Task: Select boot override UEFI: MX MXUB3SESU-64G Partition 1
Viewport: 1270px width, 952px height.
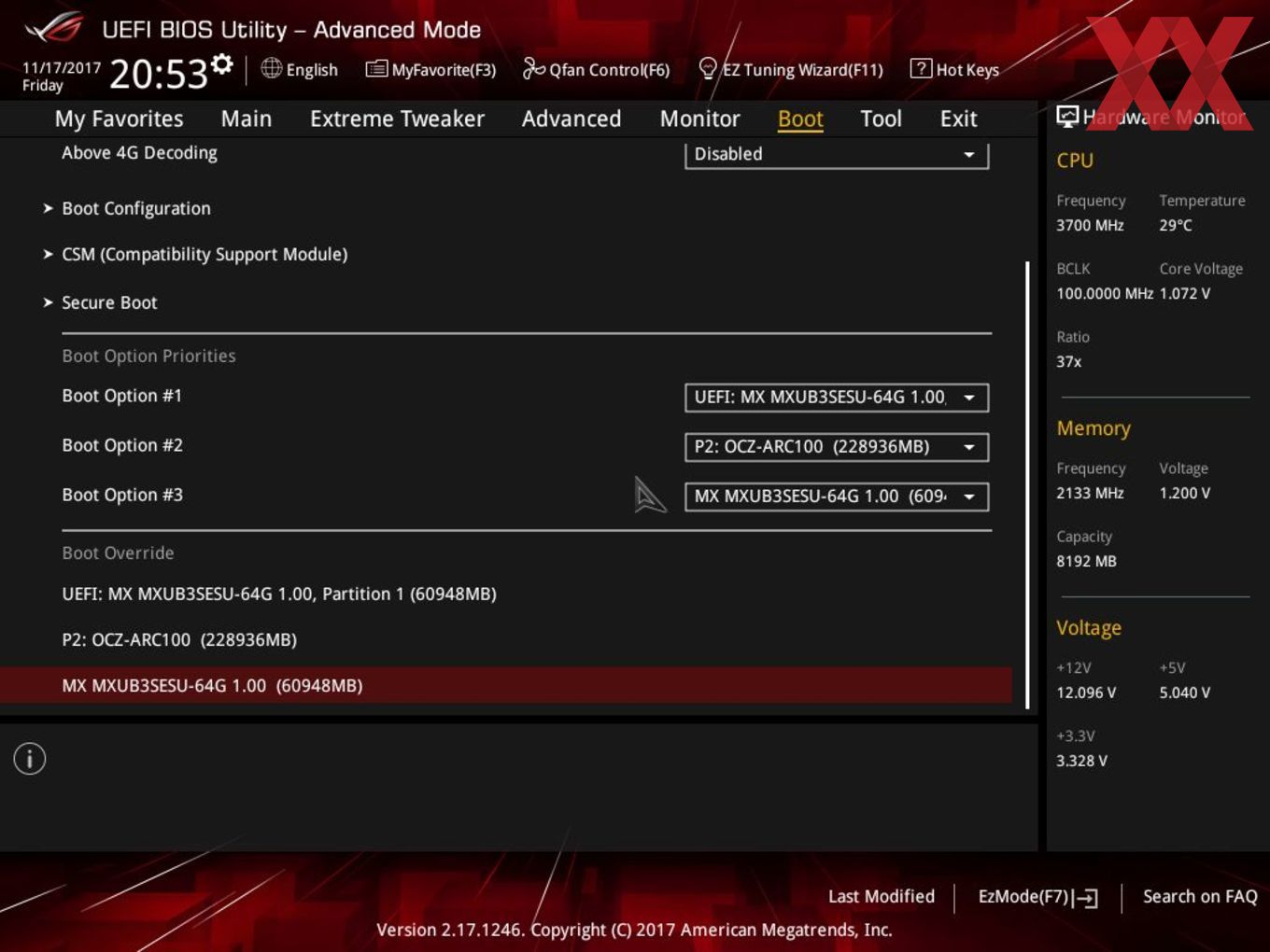Action: point(279,594)
